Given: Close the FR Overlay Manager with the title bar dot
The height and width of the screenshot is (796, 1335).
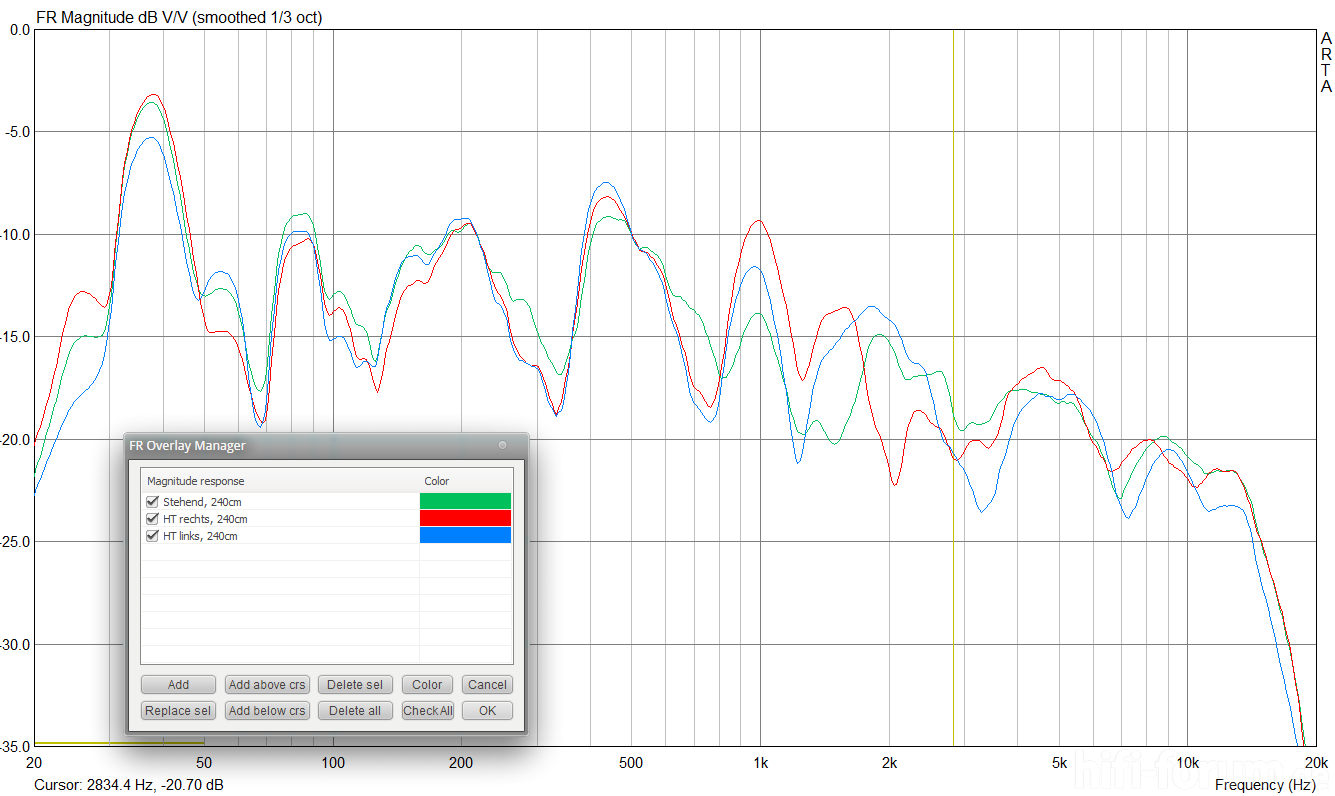Looking at the screenshot, I should pos(503,446).
